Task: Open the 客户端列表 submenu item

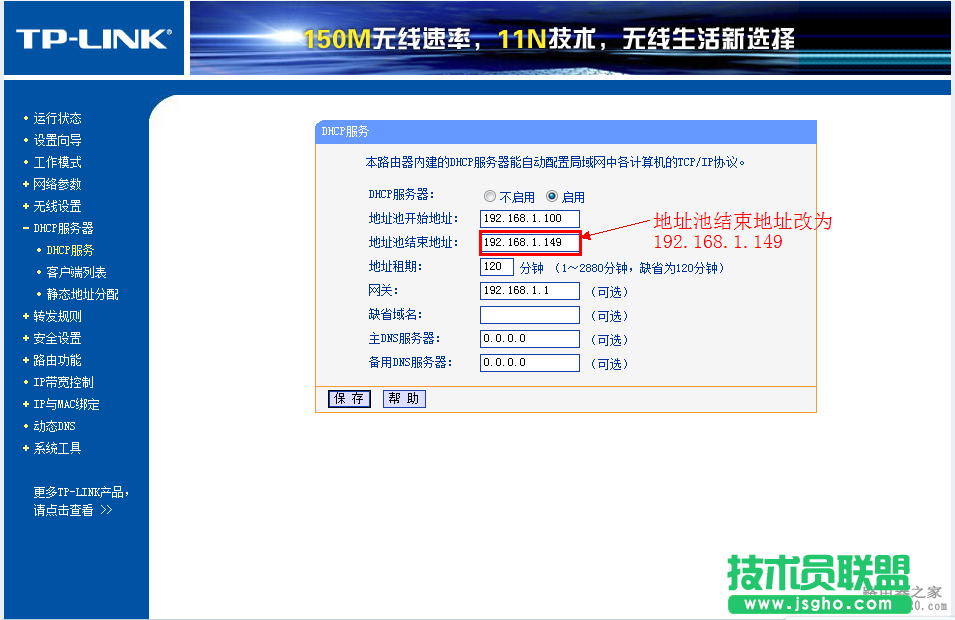Action: coord(76,272)
